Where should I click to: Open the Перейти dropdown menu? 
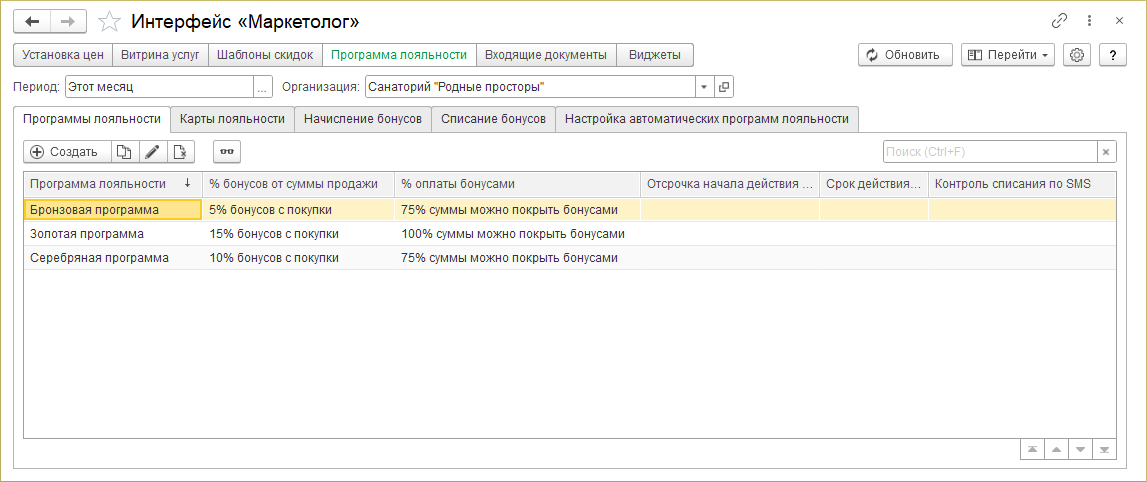1007,55
